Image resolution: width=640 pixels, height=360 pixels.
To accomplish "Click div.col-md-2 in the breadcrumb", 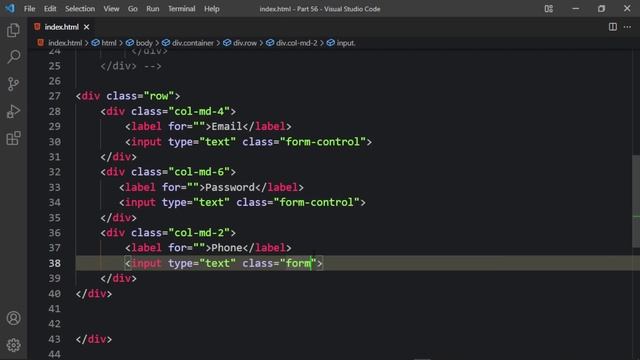I will click(x=296, y=43).
